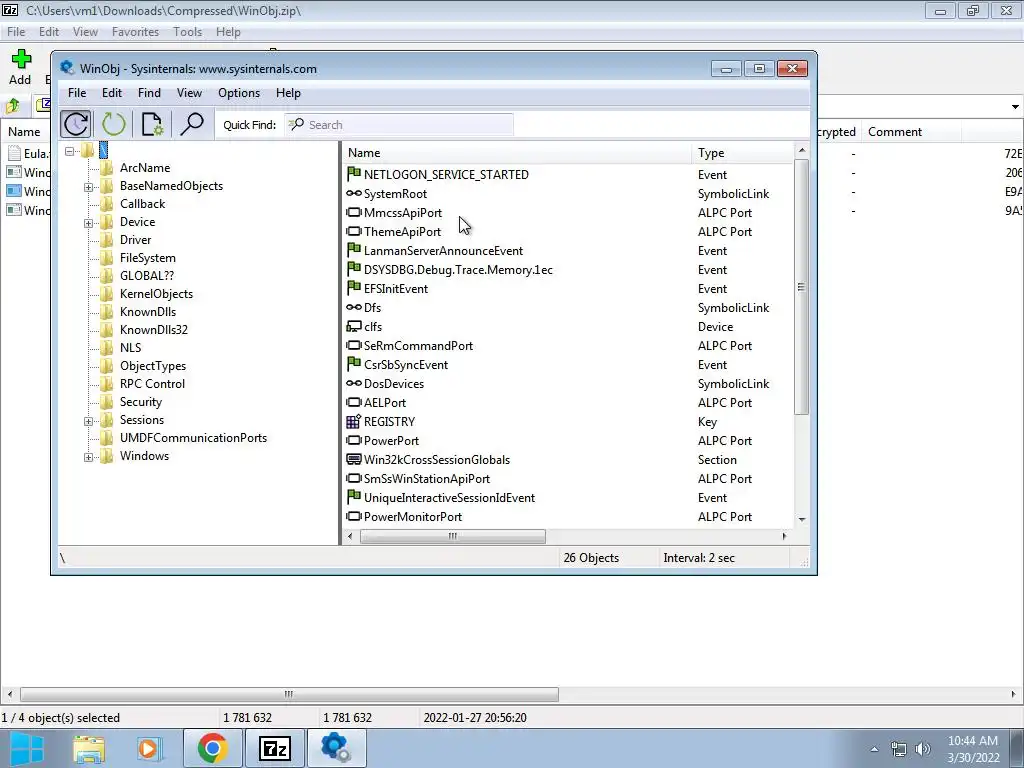This screenshot has height=768, width=1024.
Task: Select the PowerPort row
Action: tap(568, 440)
